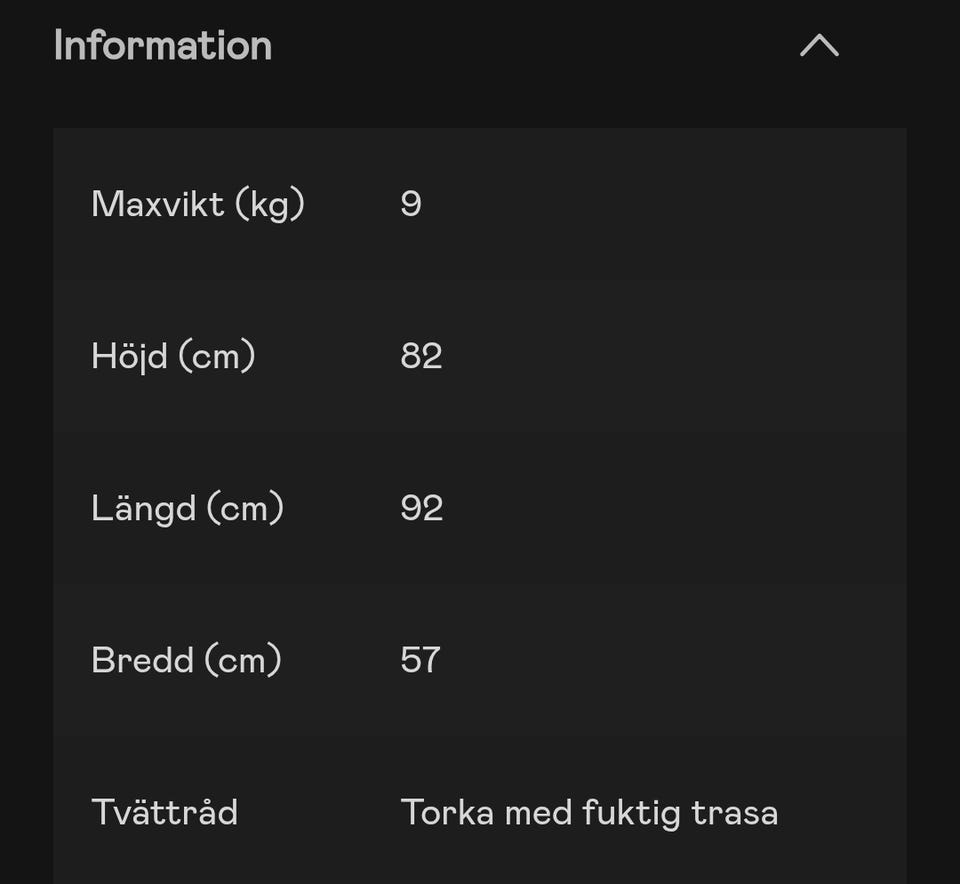The width and height of the screenshot is (960, 884).
Task: Click the word med in washing advice
Action: click(530, 812)
